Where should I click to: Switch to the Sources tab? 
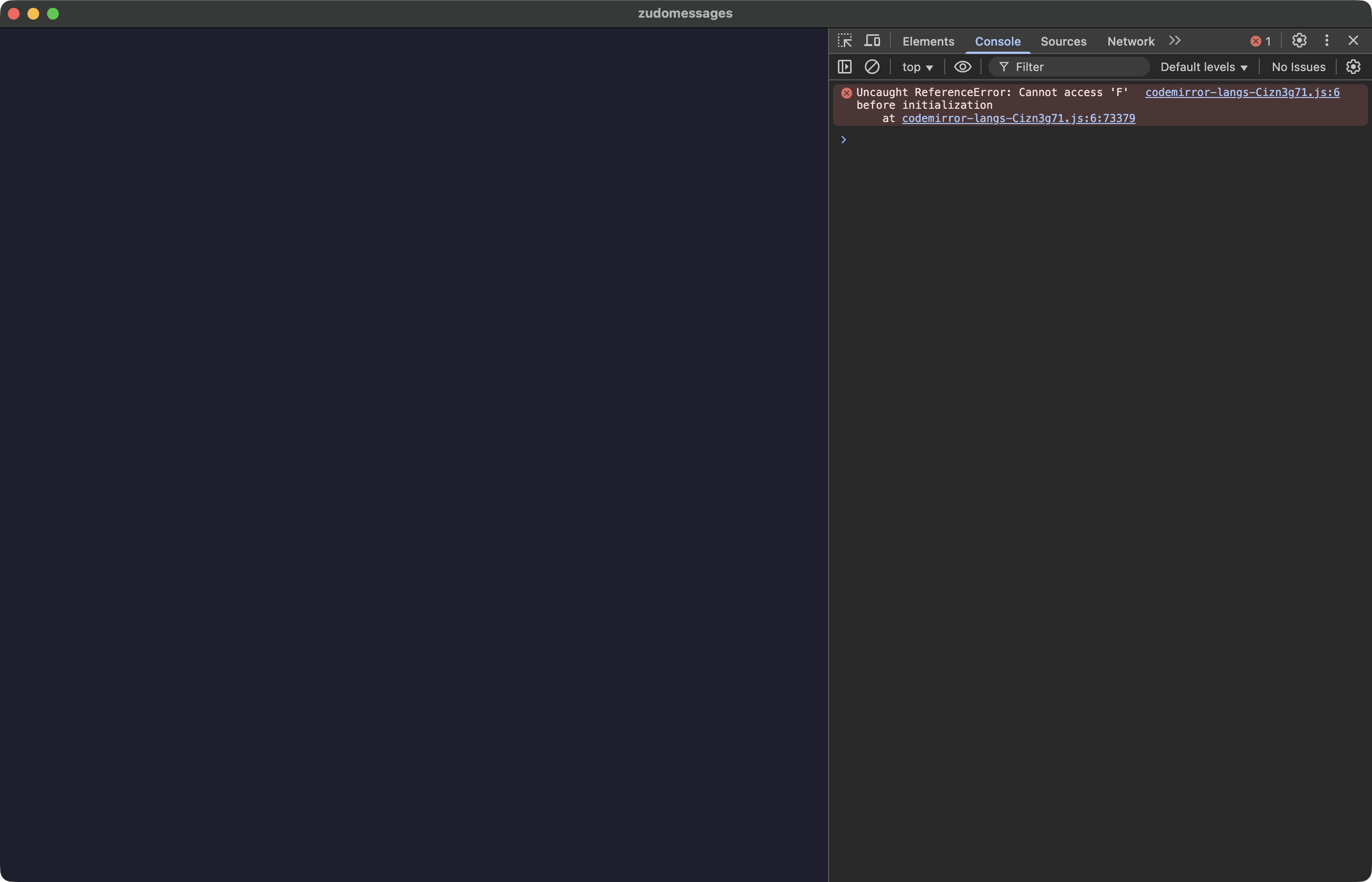(1063, 41)
